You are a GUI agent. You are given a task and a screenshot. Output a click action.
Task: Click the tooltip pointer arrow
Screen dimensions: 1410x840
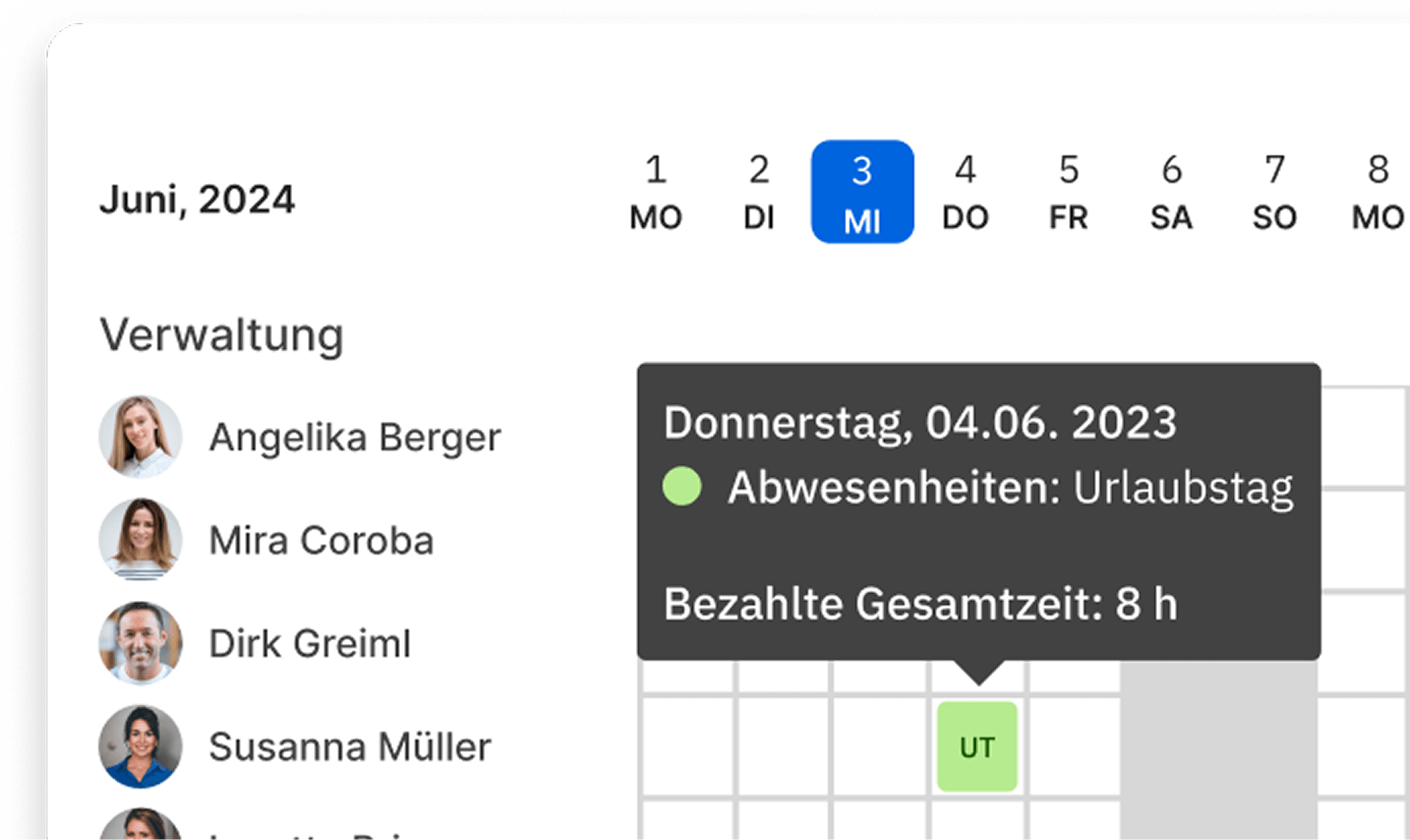(979, 671)
